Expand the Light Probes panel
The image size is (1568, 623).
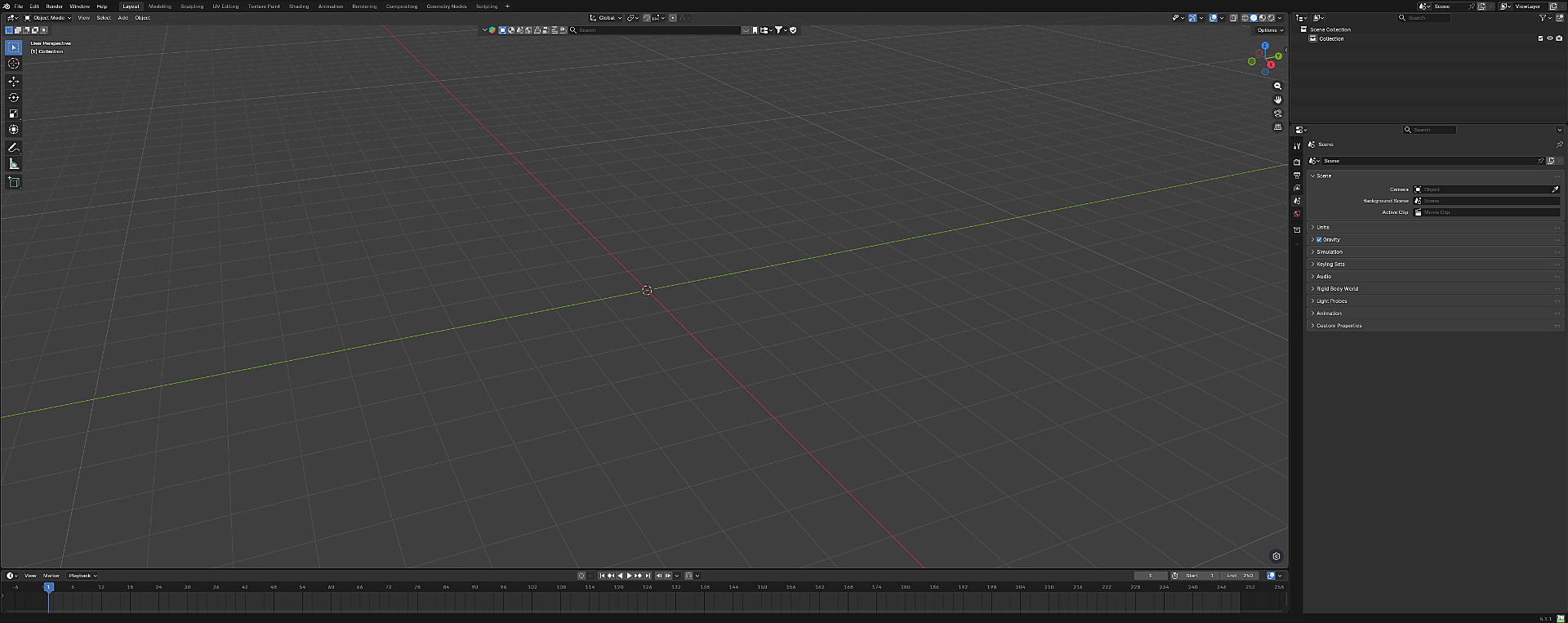tap(1434, 301)
